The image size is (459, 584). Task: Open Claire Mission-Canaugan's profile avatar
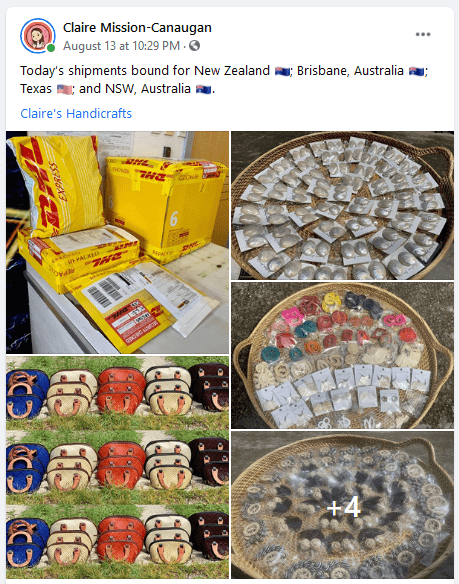click(x=38, y=36)
